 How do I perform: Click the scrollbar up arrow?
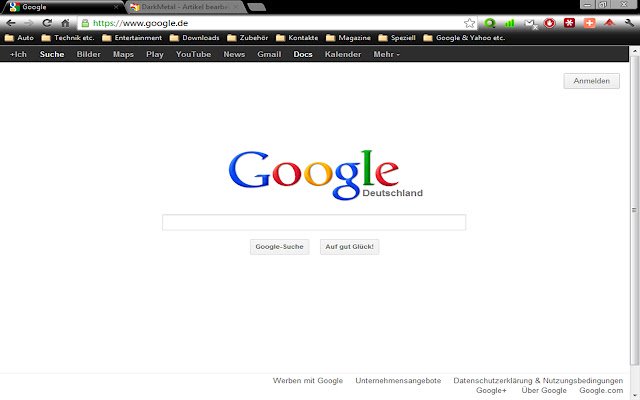click(x=634, y=51)
